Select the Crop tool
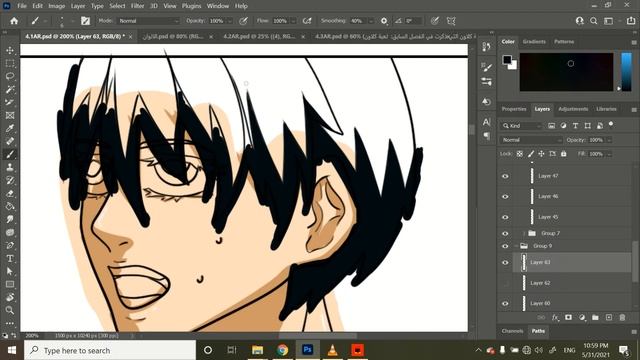This screenshot has height=360, width=640. 10,102
